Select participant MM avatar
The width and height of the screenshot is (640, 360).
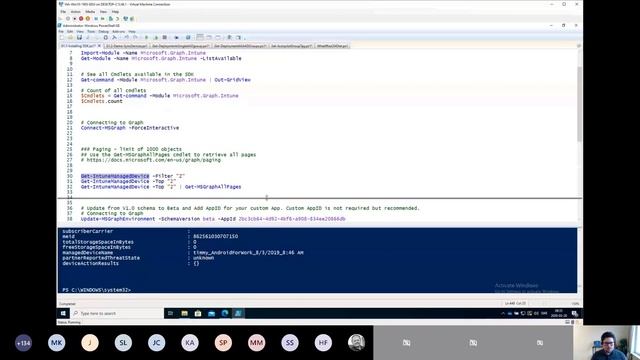pyautogui.click(x=256, y=343)
